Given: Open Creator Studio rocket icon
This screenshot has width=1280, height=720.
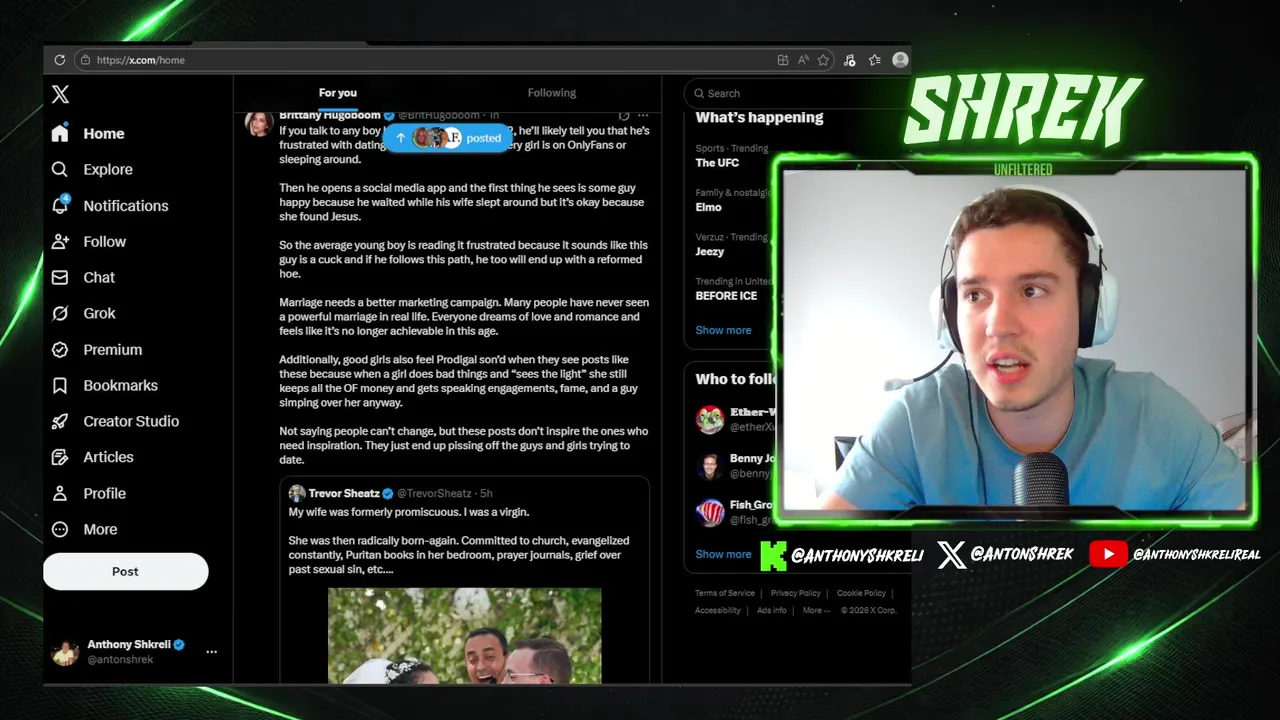Looking at the screenshot, I should pyautogui.click(x=60, y=421).
